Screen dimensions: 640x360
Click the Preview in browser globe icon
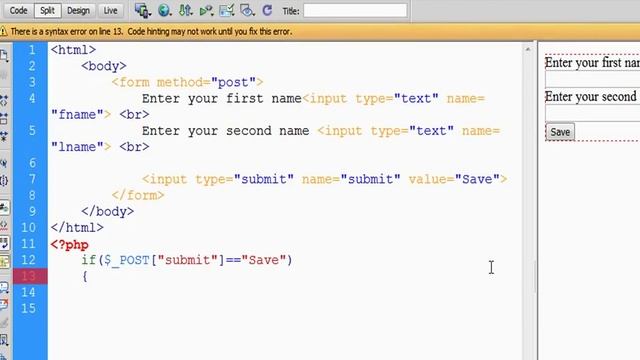tap(164, 11)
